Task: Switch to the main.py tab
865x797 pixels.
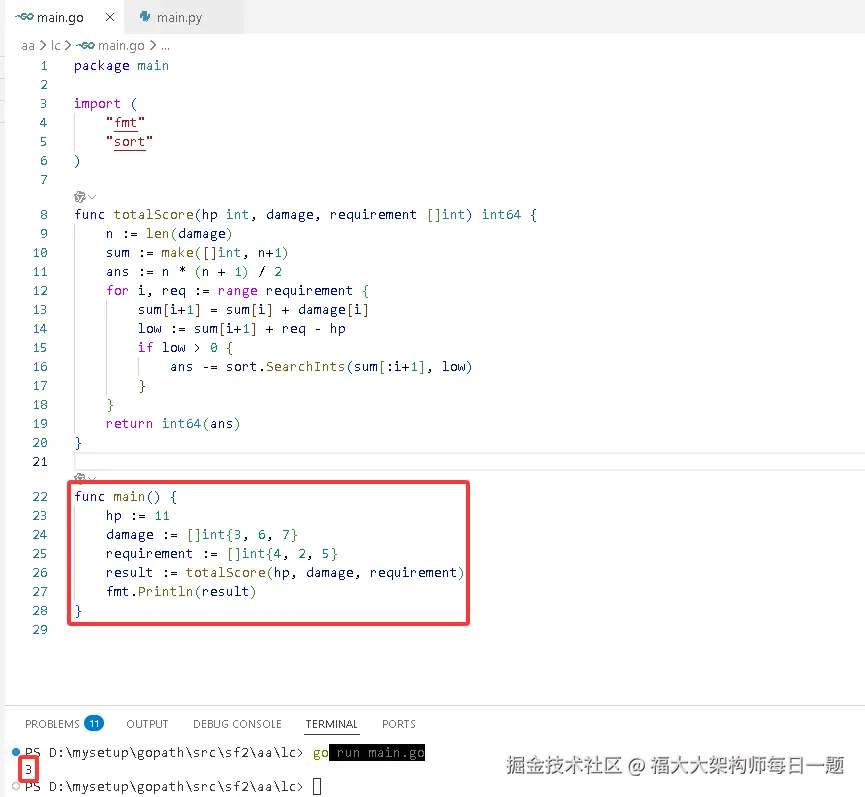Action: point(179,18)
